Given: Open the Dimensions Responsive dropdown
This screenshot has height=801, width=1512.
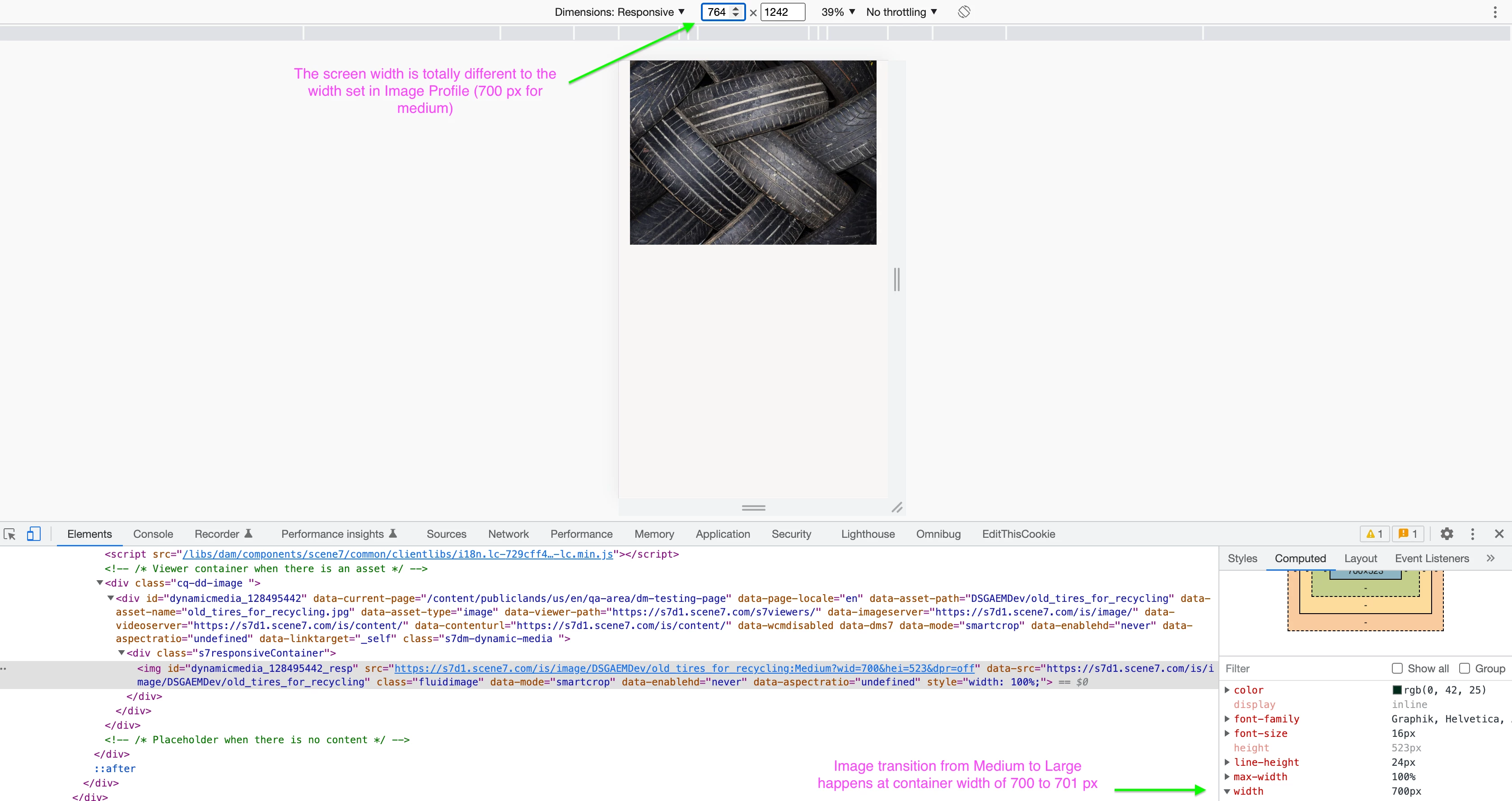Looking at the screenshot, I should [x=620, y=12].
